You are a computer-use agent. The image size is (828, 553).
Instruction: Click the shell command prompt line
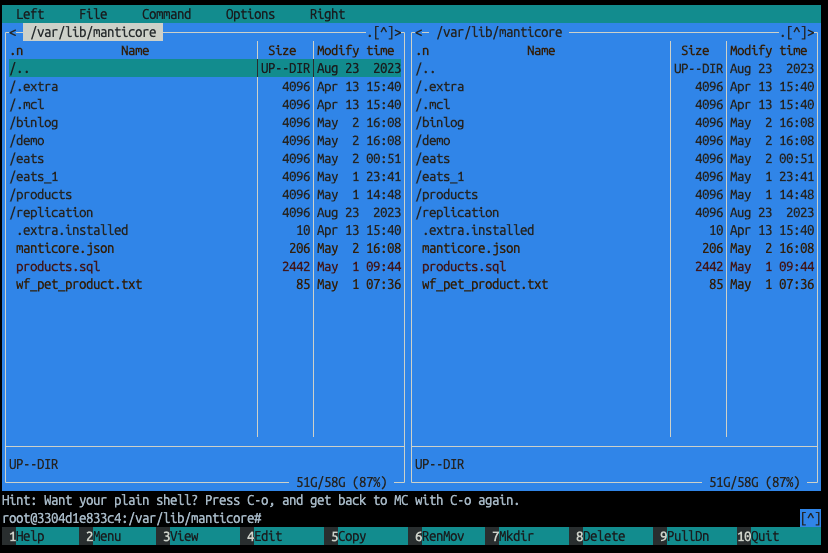[400, 518]
